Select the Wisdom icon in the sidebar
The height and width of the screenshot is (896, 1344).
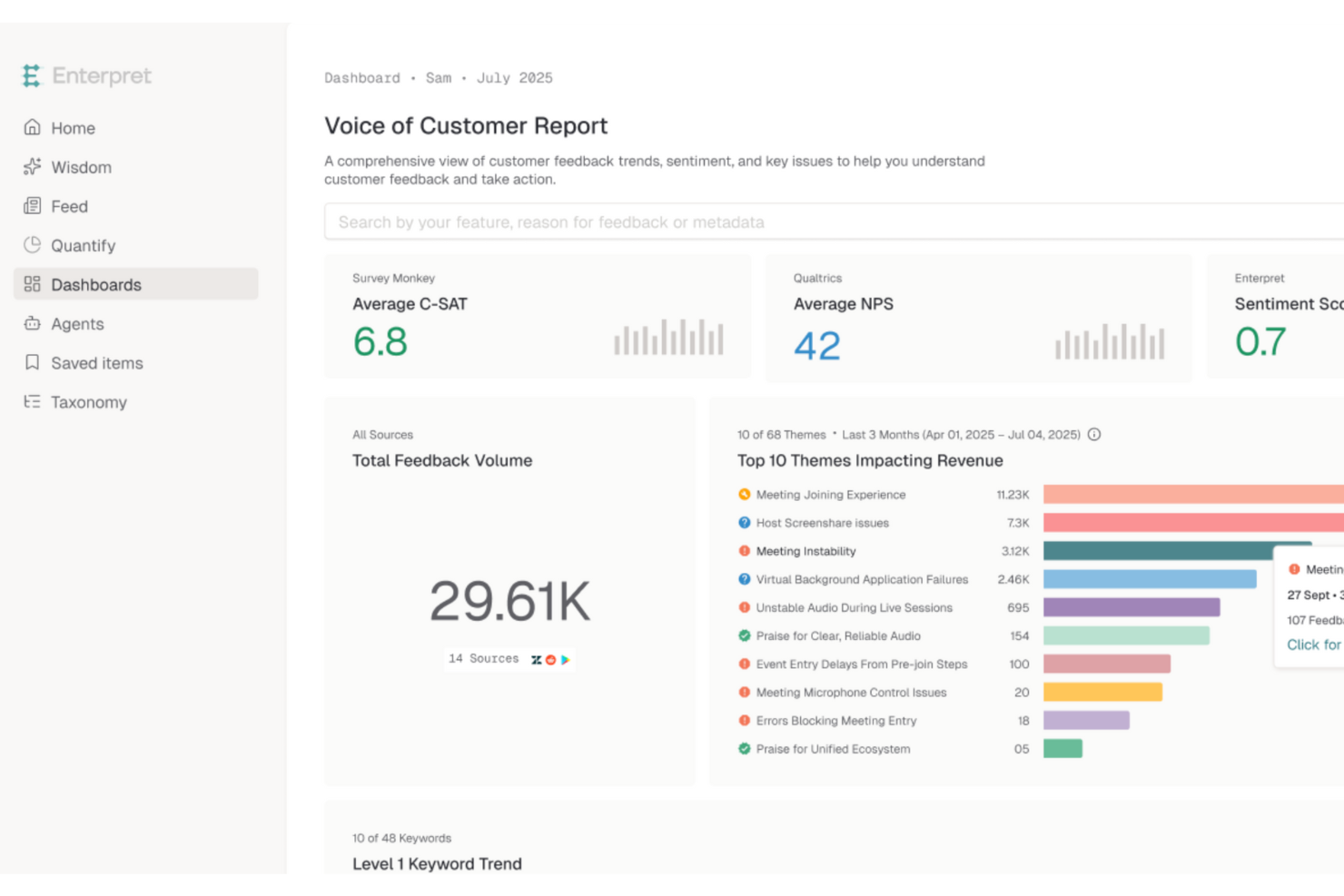point(33,167)
